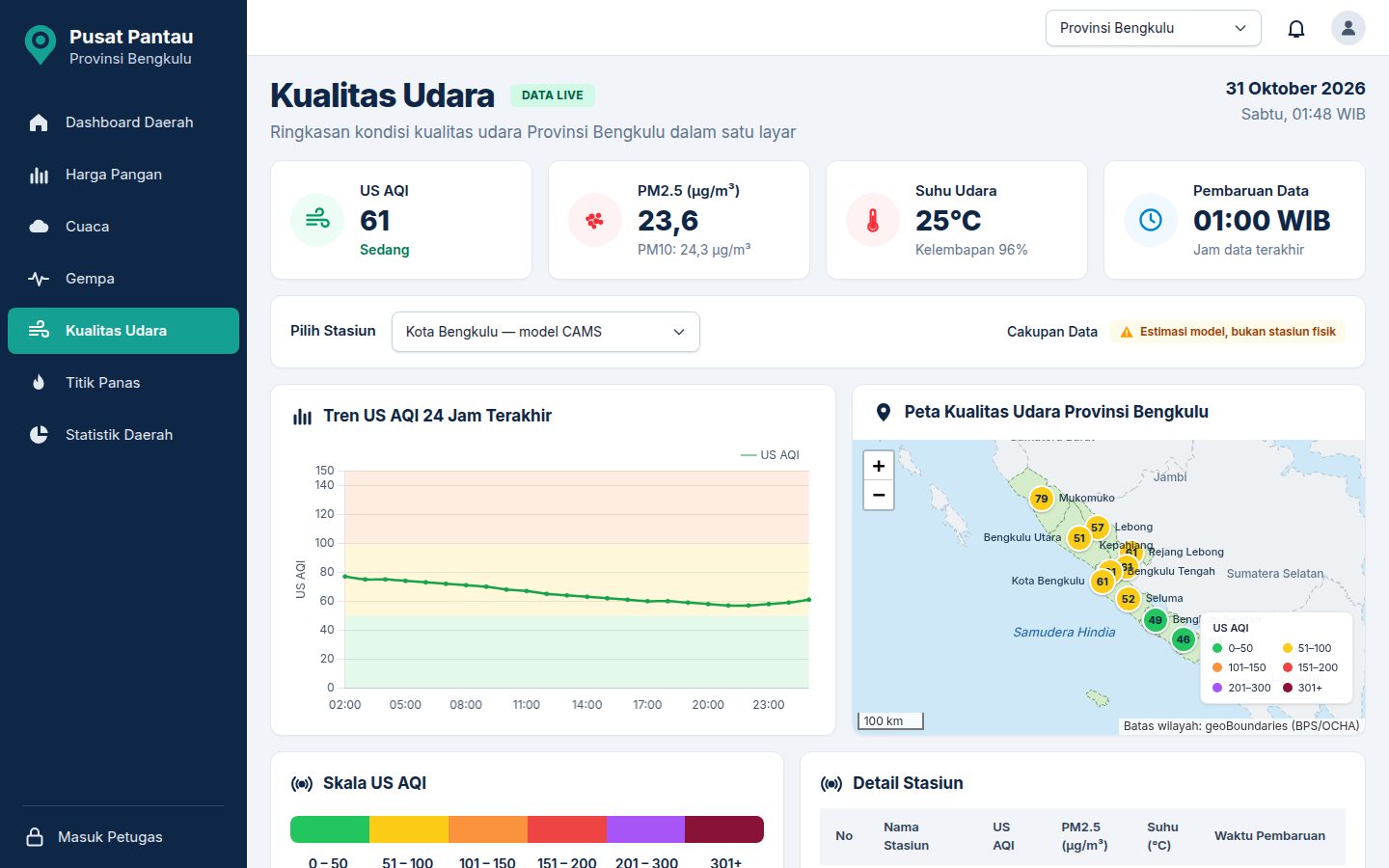1389x868 pixels.
Task: Click the Pusat Pantau location pin logo
Action: click(41, 45)
